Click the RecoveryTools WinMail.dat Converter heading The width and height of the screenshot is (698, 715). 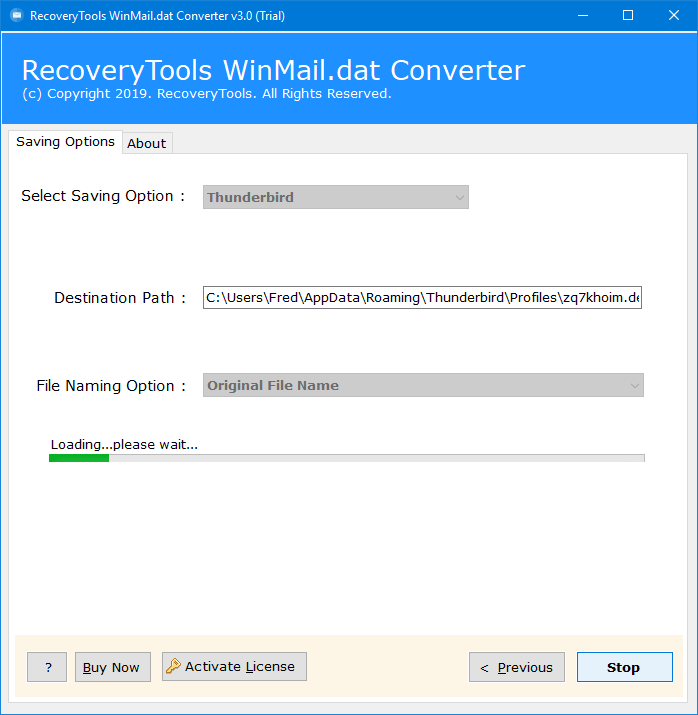click(274, 70)
